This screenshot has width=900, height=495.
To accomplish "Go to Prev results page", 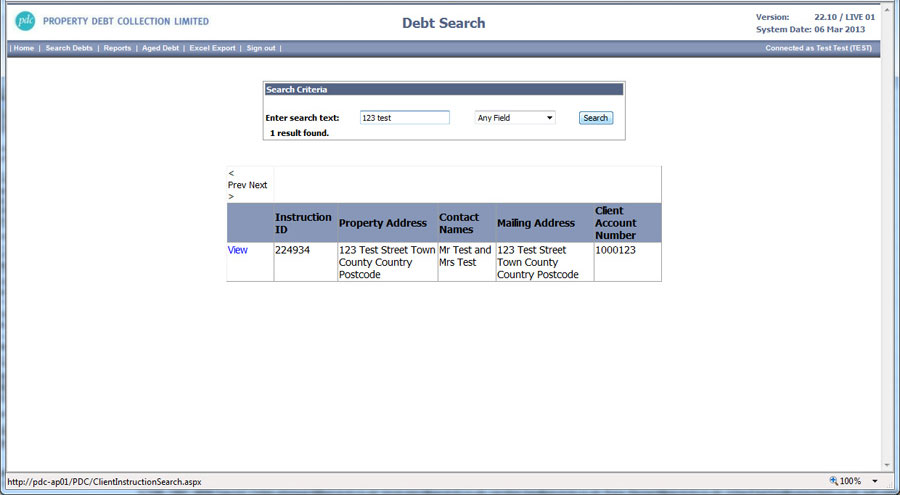I will [236, 185].
